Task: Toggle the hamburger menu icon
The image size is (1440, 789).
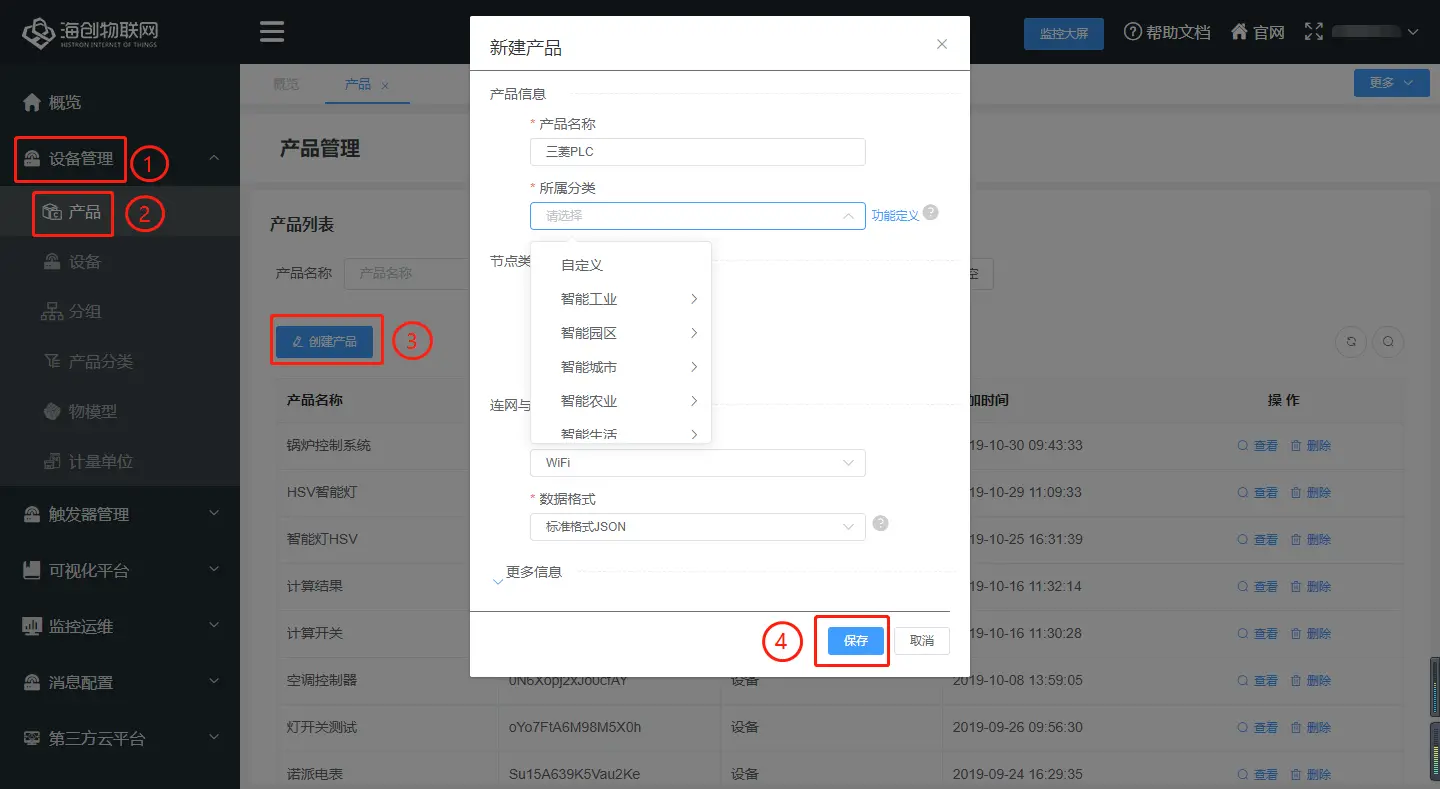Action: coord(272,32)
